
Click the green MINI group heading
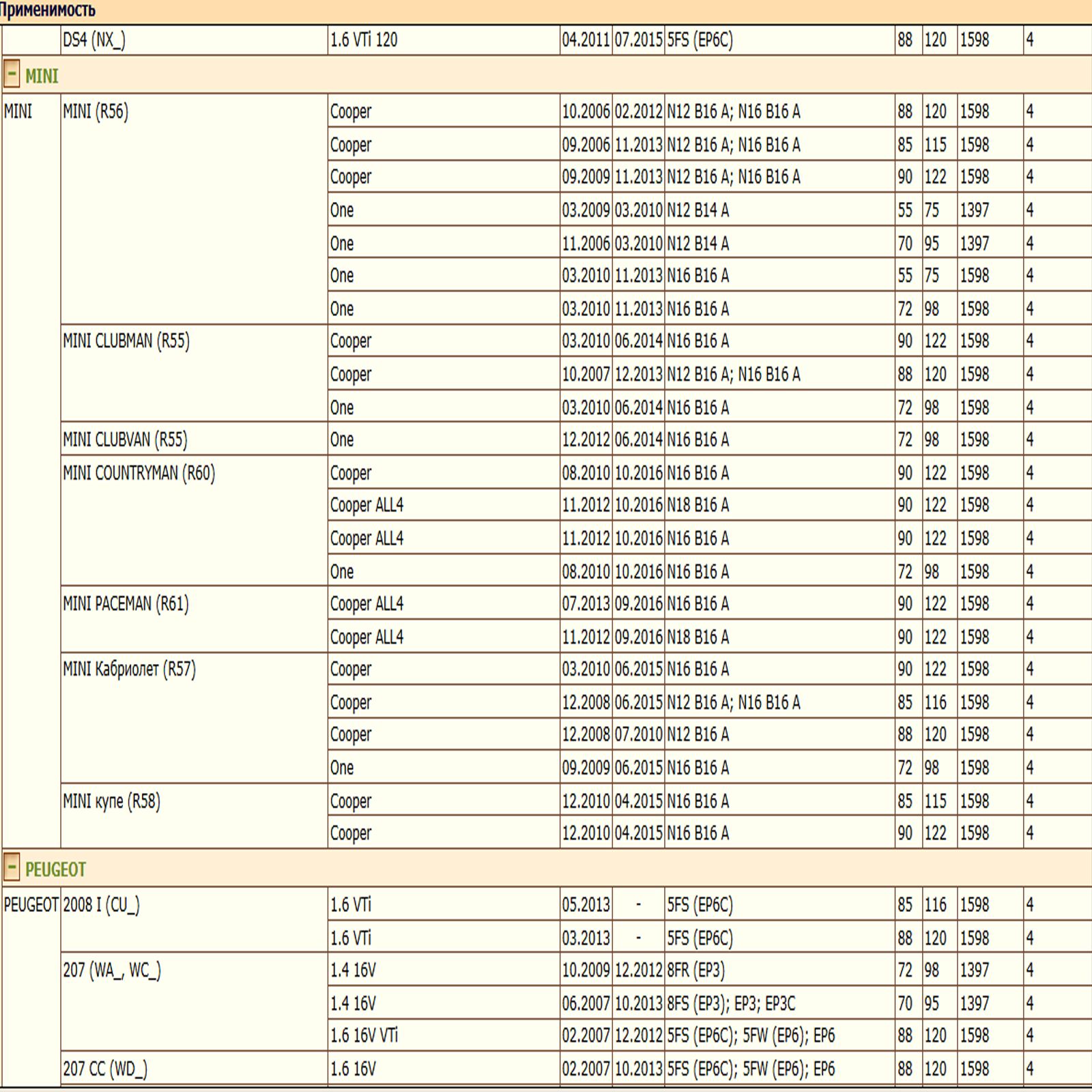[42, 76]
